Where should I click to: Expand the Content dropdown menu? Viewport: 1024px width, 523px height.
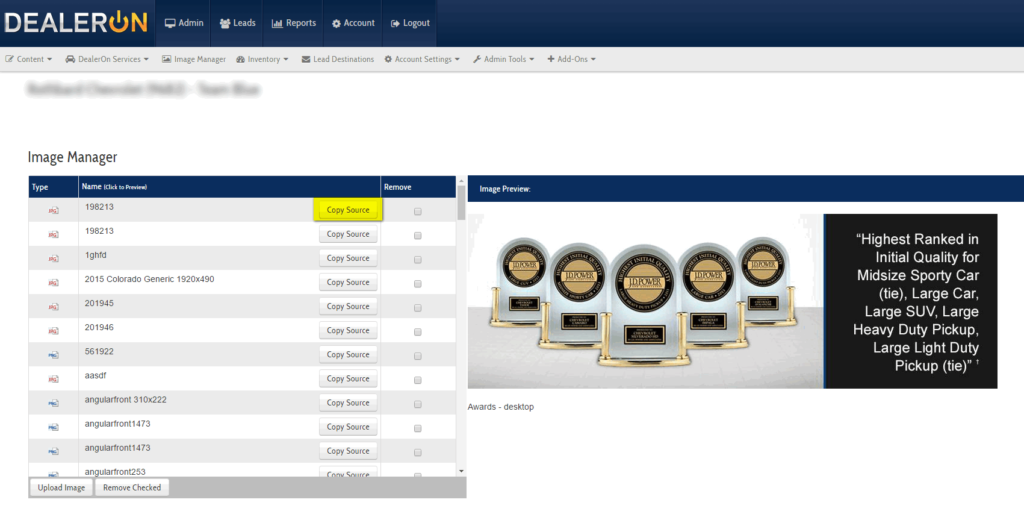(x=29, y=59)
